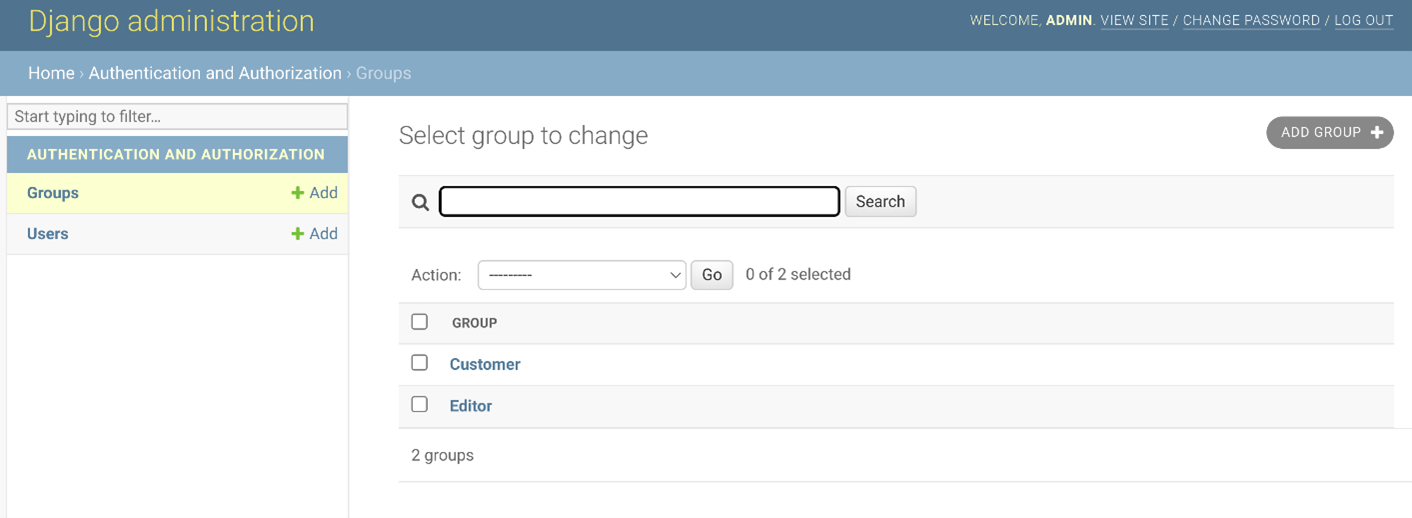Check the Customer group checkbox

point(419,363)
